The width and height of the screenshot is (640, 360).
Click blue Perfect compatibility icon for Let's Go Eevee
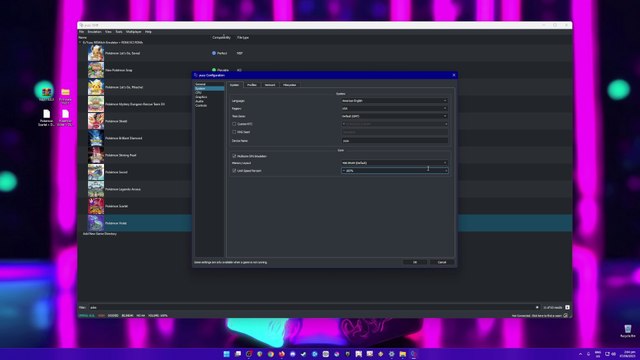pyautogui.click(x=214, y=53)
